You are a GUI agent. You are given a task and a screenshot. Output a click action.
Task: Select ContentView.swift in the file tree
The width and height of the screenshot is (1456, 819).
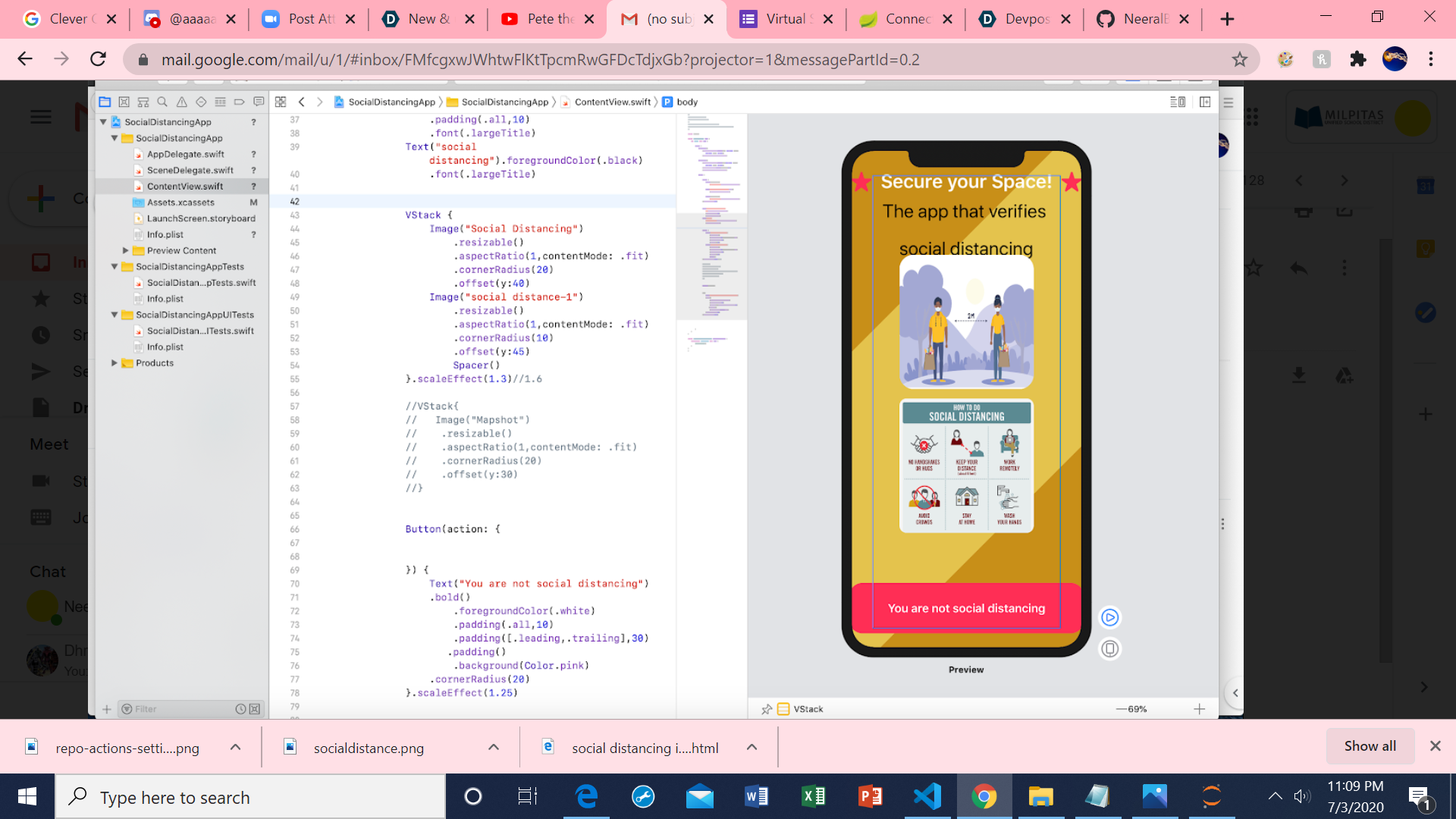point(184,187)
